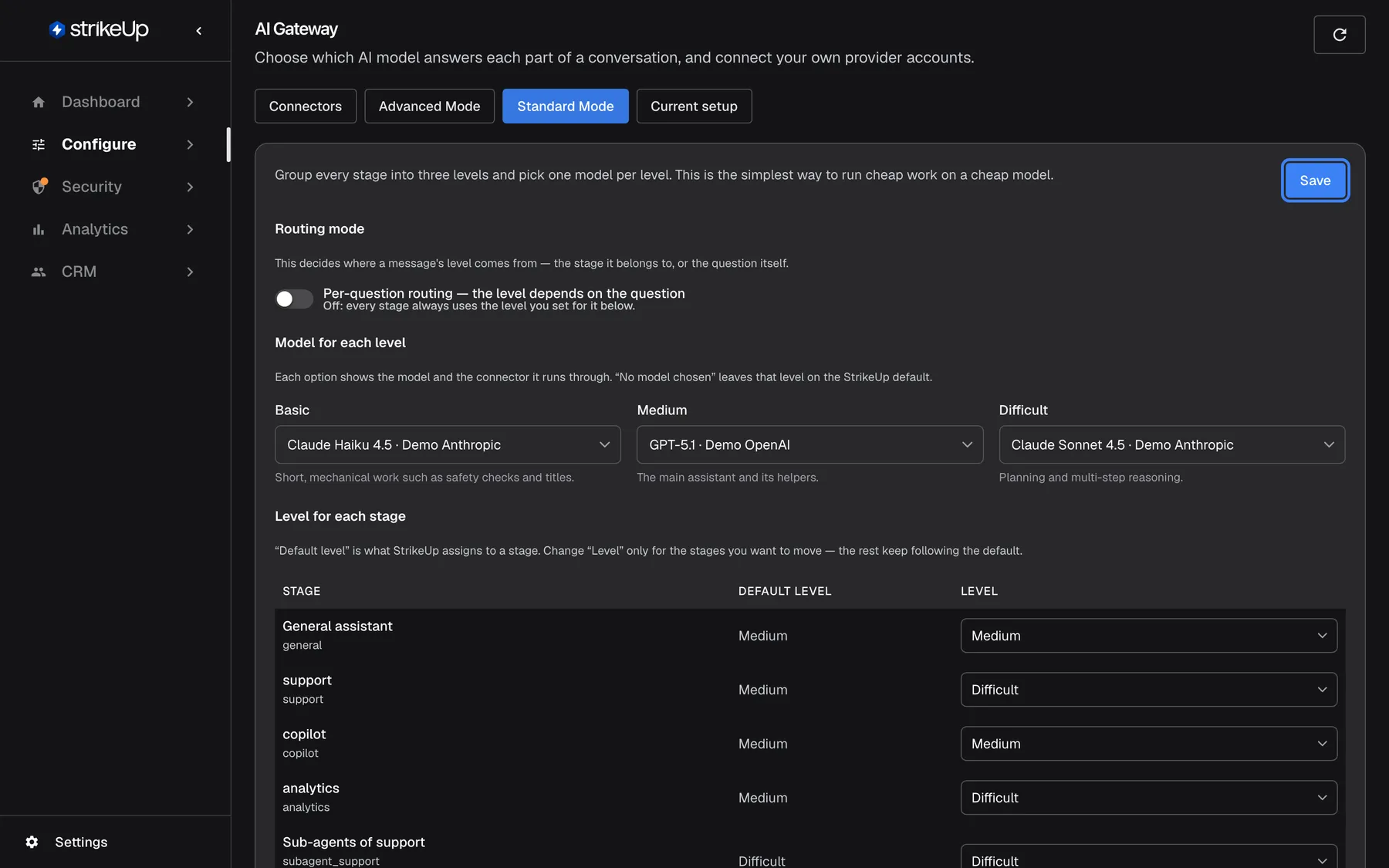
Task: Select the Standard Mode tab
Action: click(x=566, y=106)
